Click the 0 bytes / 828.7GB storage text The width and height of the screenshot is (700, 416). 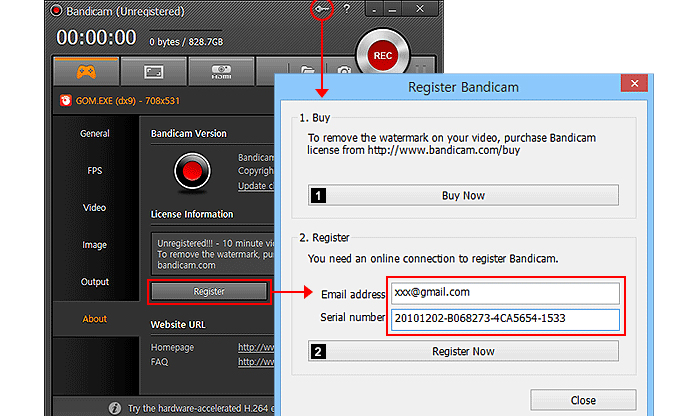[186, 42]
